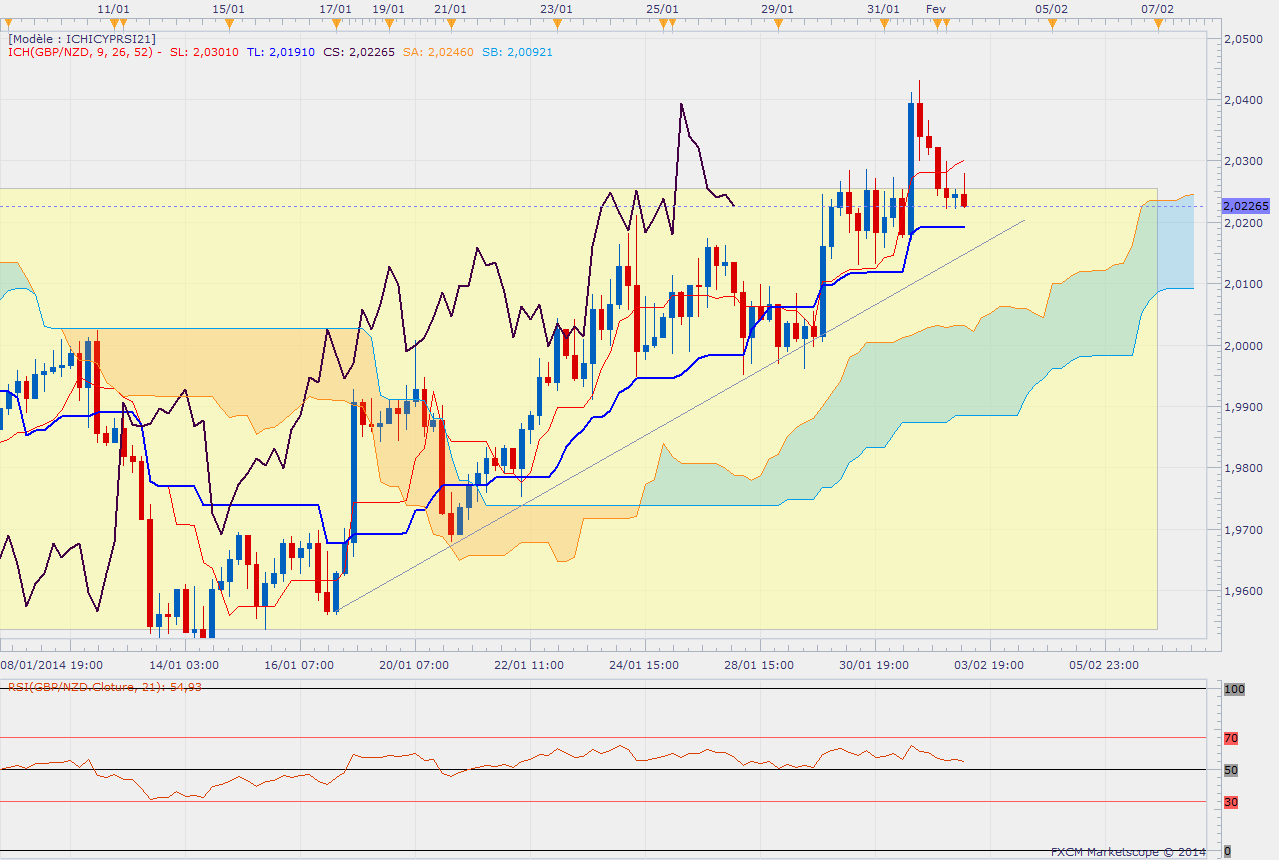Select the red 70 RSI level tag

click(1231, 738)
